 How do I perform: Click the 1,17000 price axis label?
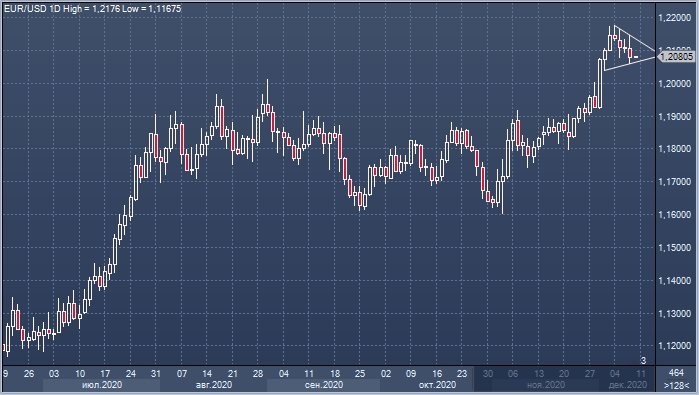[x=674, y=181]
